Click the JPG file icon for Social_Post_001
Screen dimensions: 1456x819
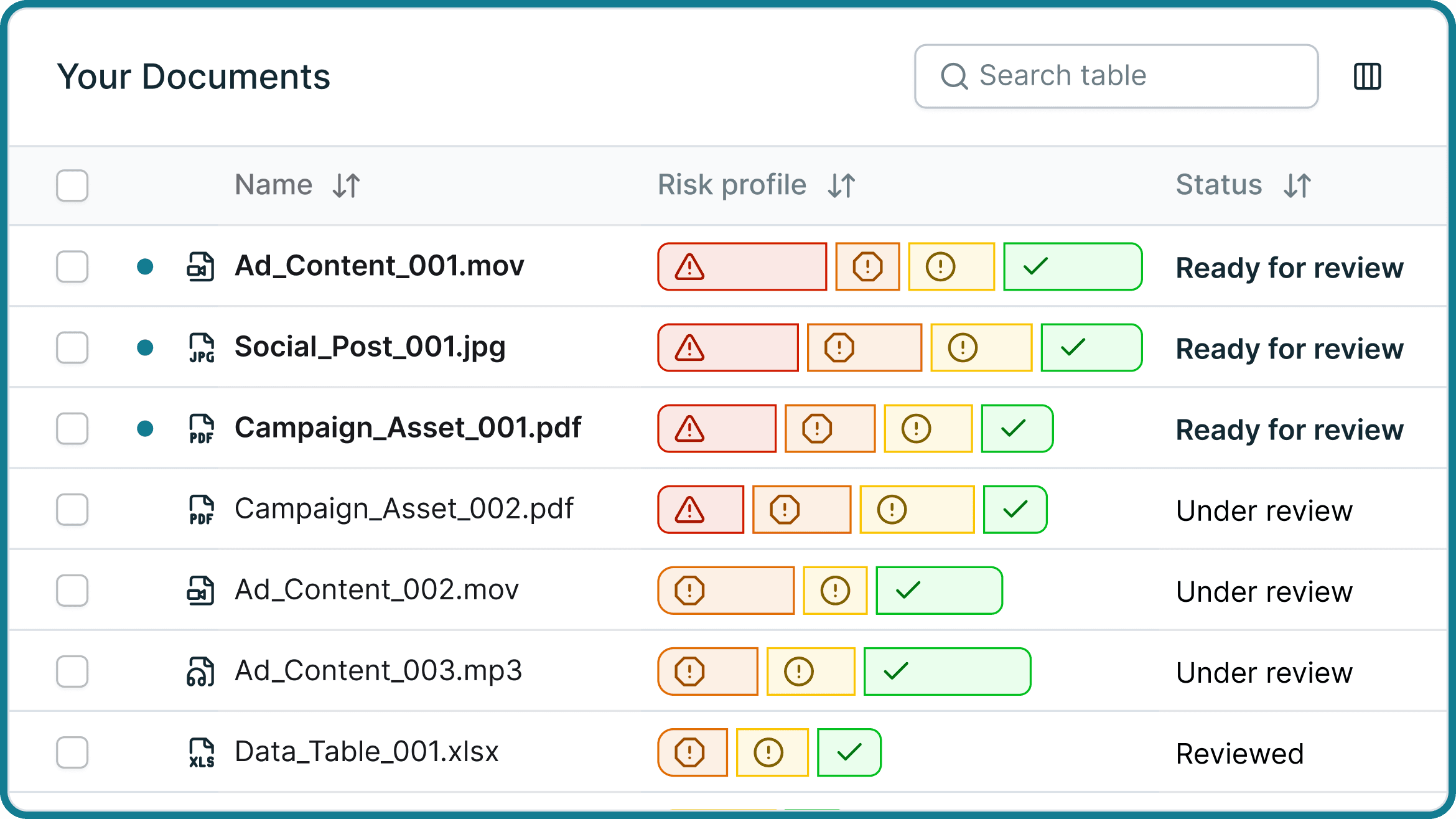[201, 348]
